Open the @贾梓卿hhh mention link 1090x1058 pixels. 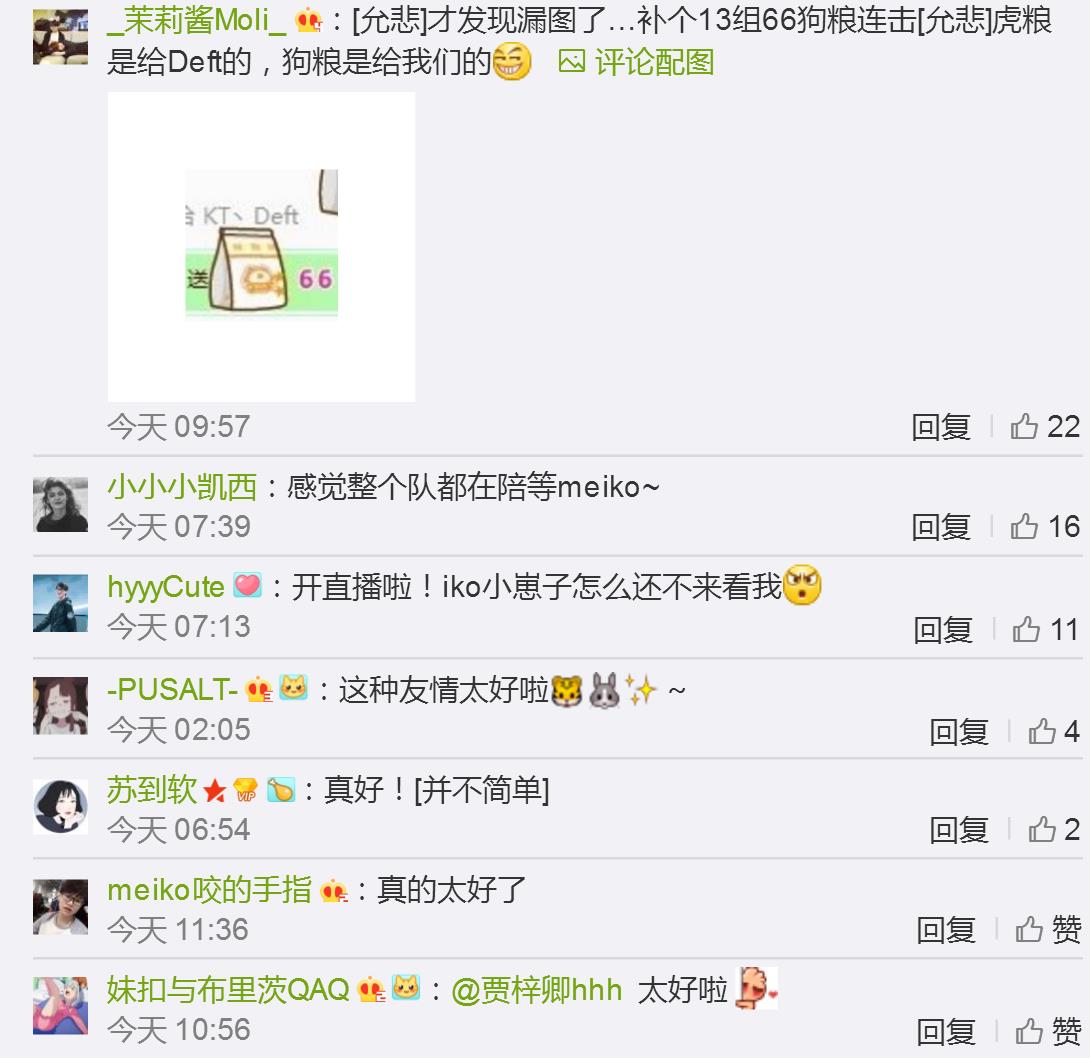[537, 990]
